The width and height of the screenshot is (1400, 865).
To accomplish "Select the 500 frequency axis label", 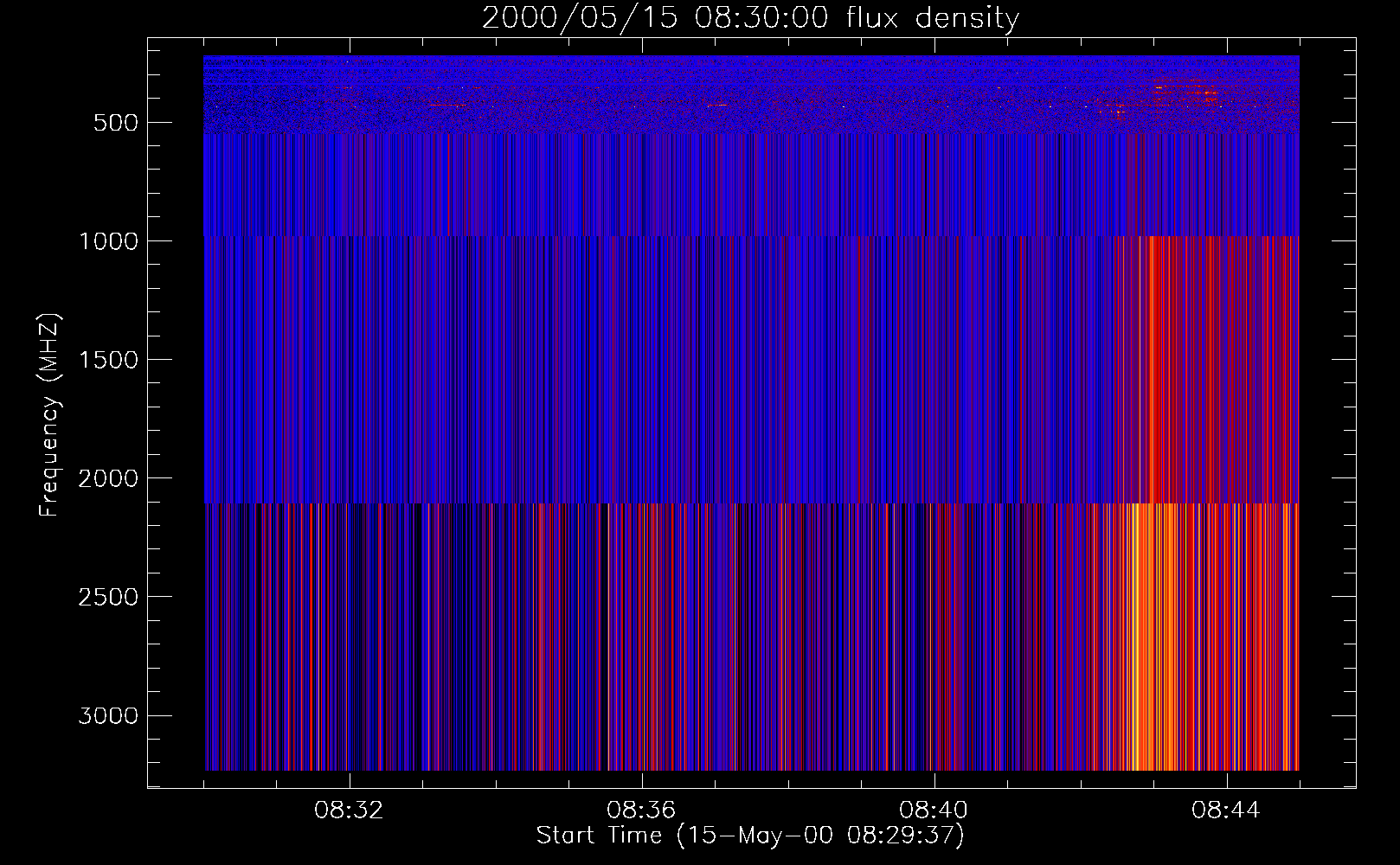I will 116,123.
